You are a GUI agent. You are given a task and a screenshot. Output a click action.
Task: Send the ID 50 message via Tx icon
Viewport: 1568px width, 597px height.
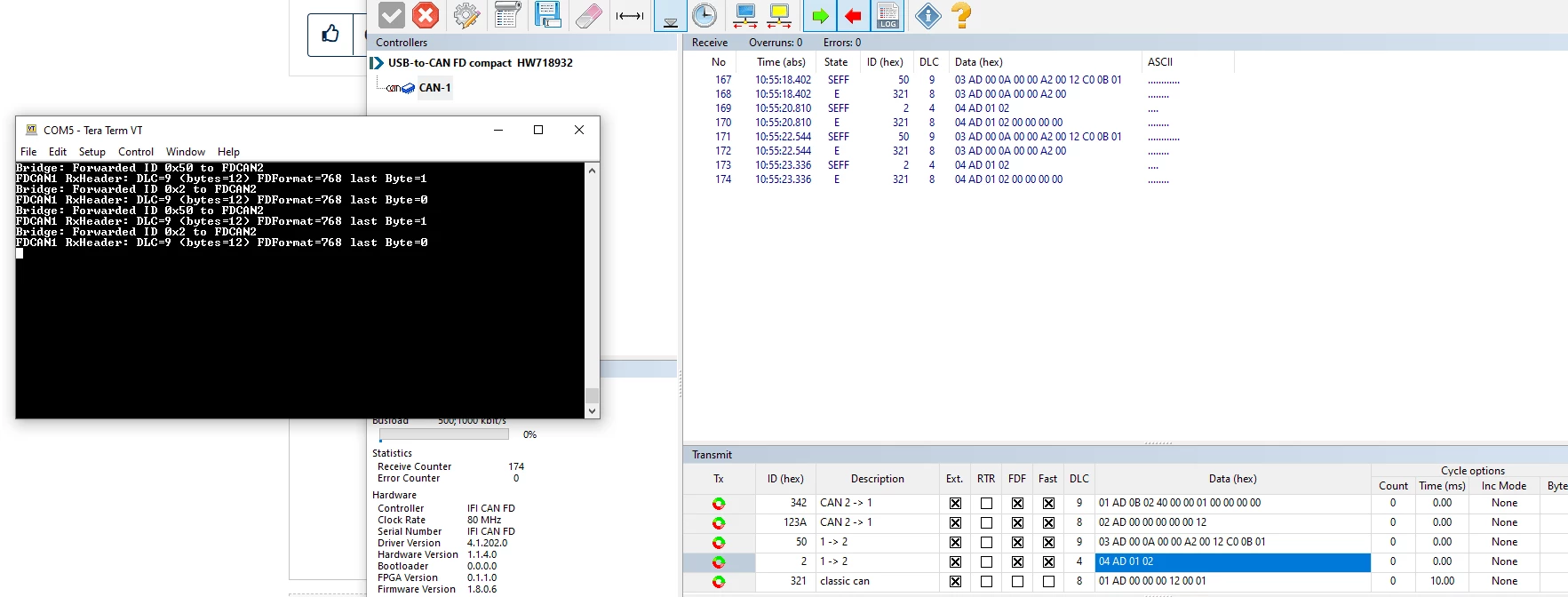[x=719, y=543]
